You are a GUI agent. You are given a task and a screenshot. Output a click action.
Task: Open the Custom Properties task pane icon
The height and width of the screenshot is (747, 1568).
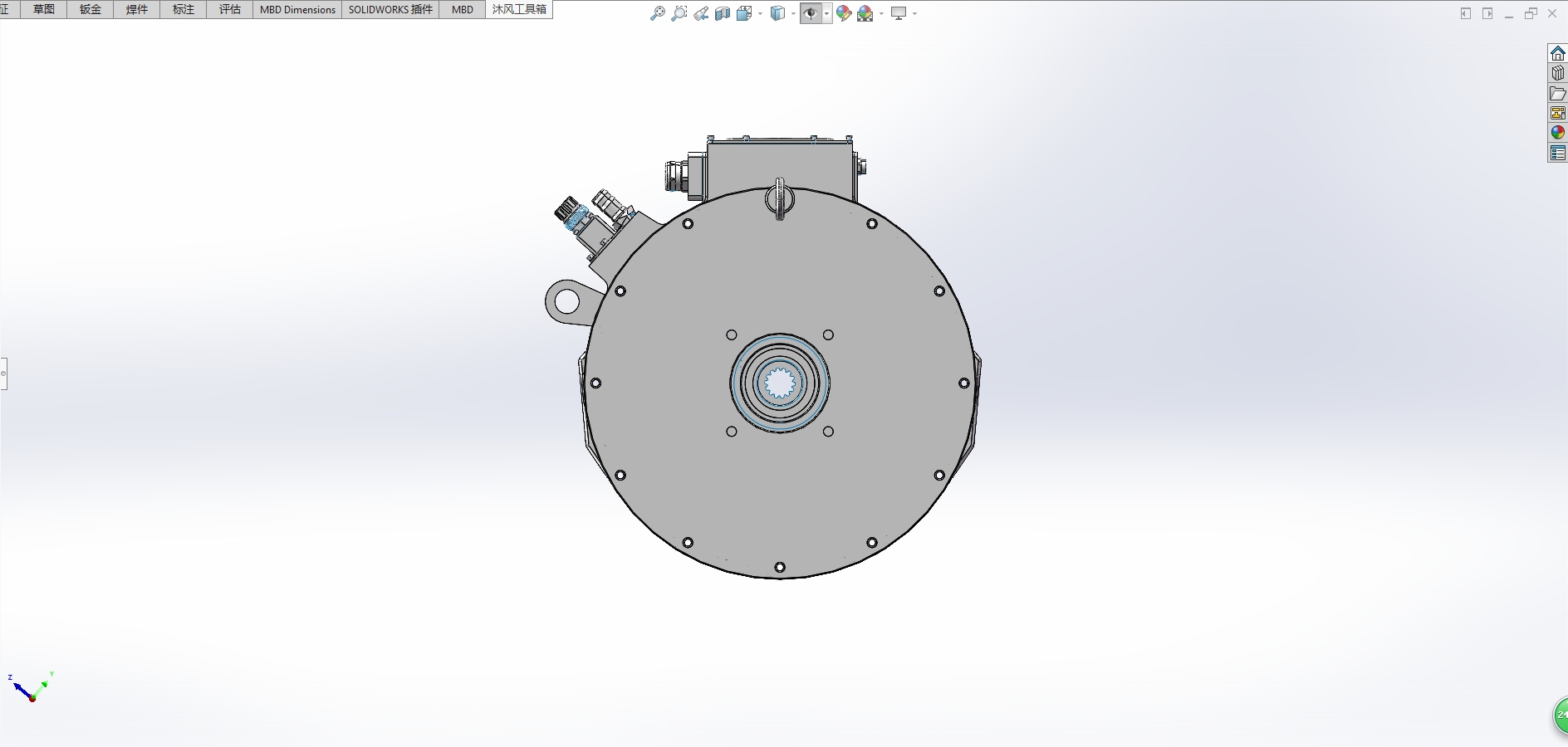click(x=1557, y=153)
